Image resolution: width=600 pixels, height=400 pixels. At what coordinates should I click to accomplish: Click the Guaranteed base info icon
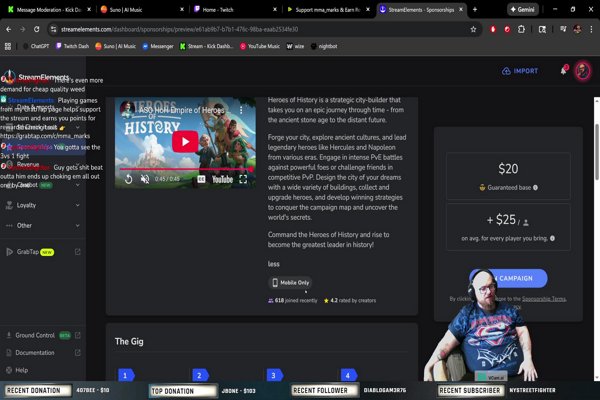click(535, 188)
